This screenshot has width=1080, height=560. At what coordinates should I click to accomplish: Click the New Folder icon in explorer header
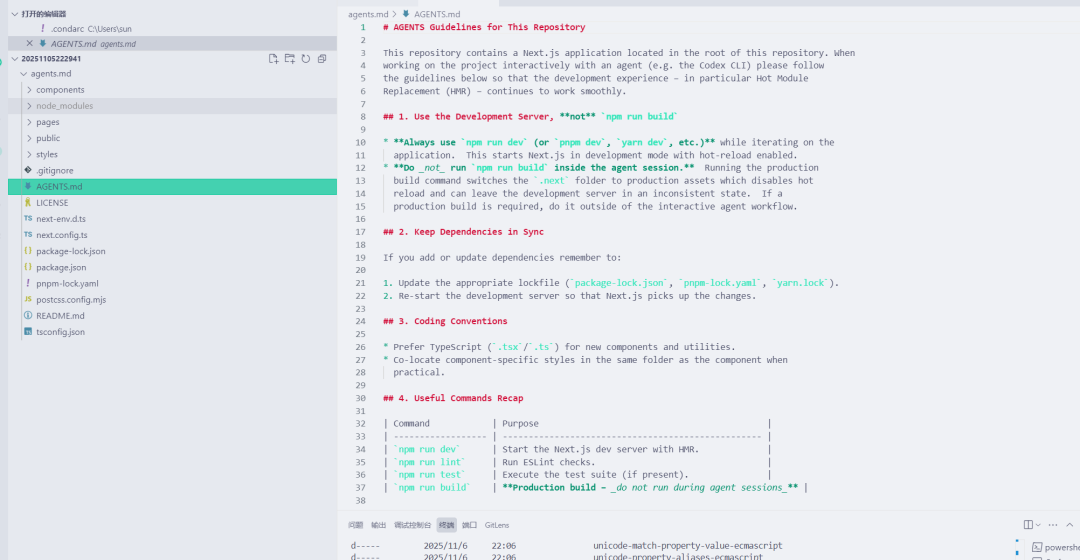[290, 59]
